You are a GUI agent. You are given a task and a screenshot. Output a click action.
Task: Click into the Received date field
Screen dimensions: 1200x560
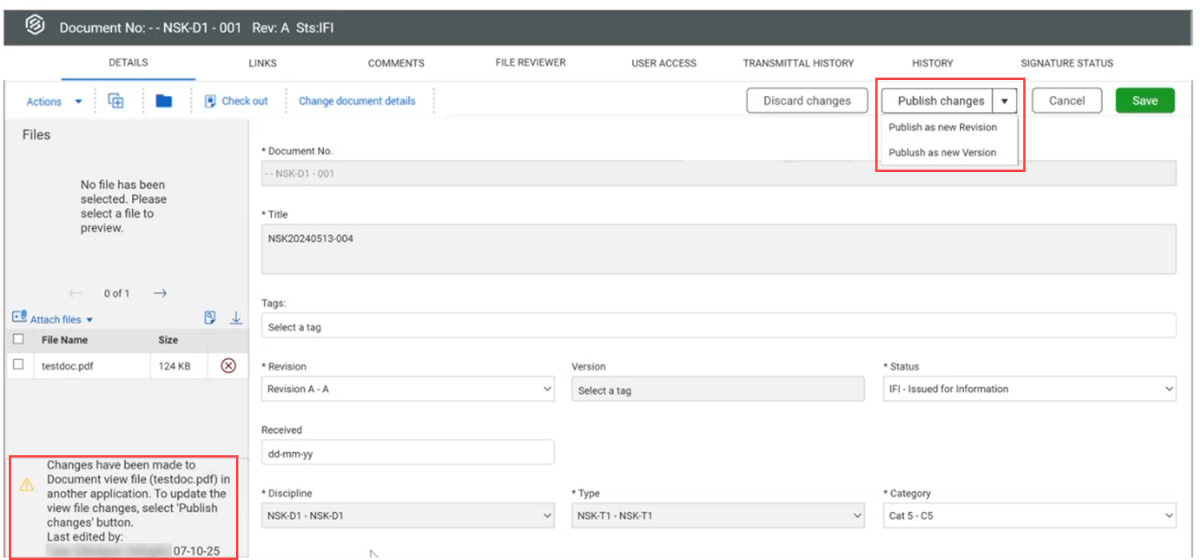407,452
